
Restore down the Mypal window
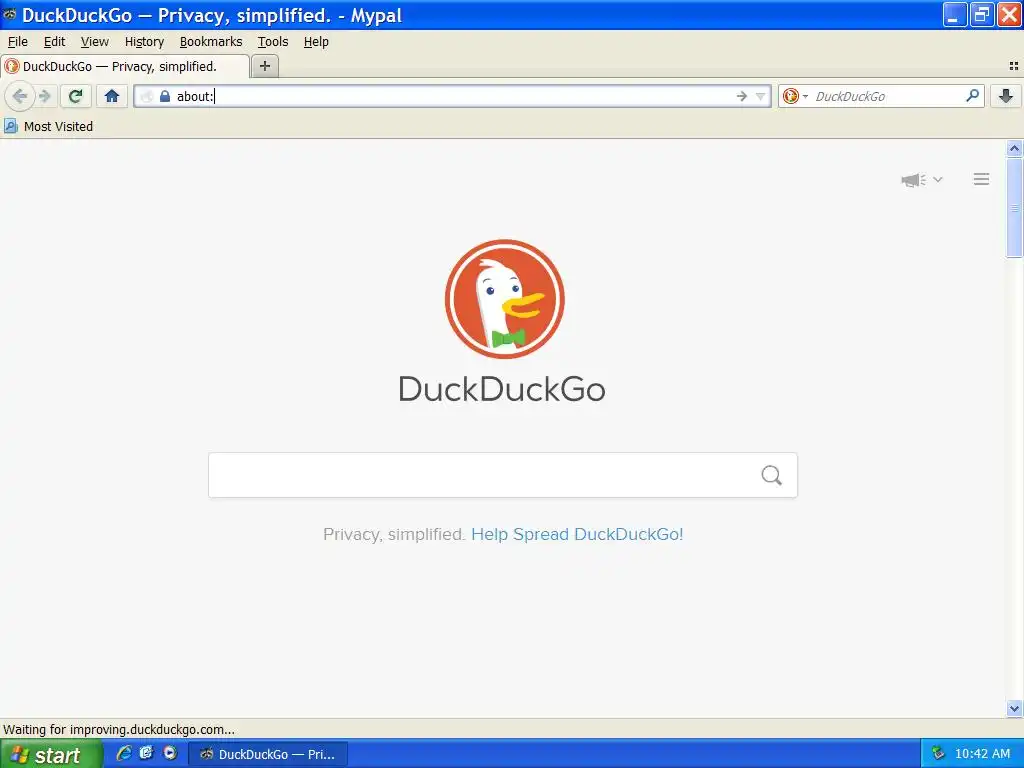tap(981, 15)
